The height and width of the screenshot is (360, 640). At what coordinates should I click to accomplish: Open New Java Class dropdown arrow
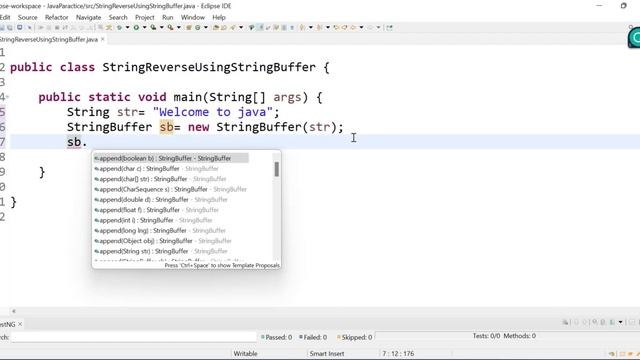[x=206, y=28]
